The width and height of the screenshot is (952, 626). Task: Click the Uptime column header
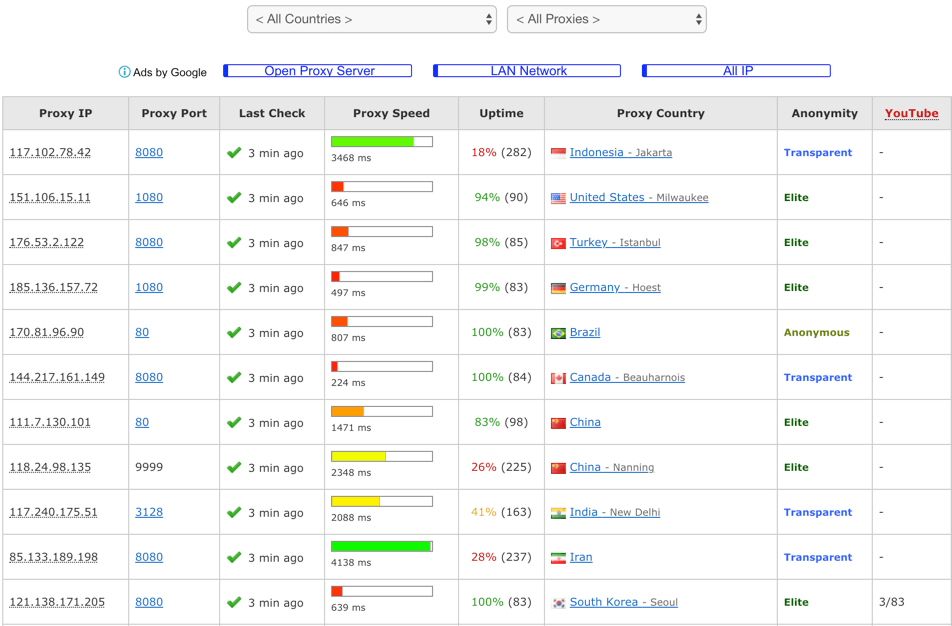[x=501, y=113]
